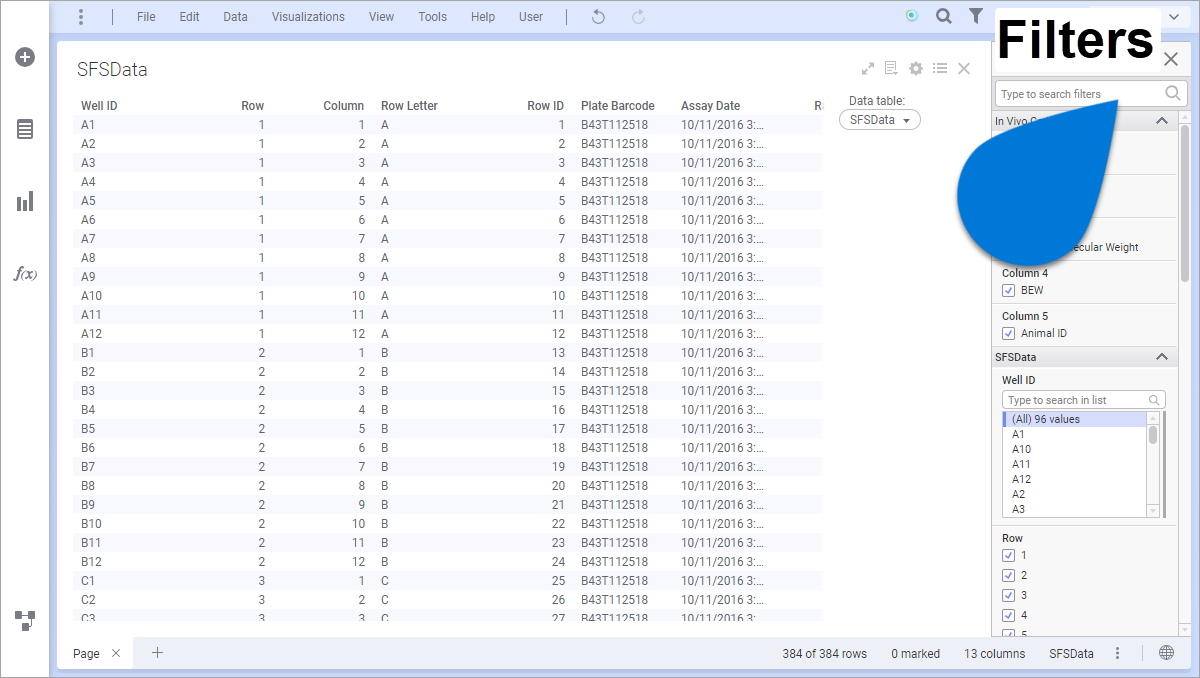Uncheck Row filter value 3

[x=1008, y=595]
